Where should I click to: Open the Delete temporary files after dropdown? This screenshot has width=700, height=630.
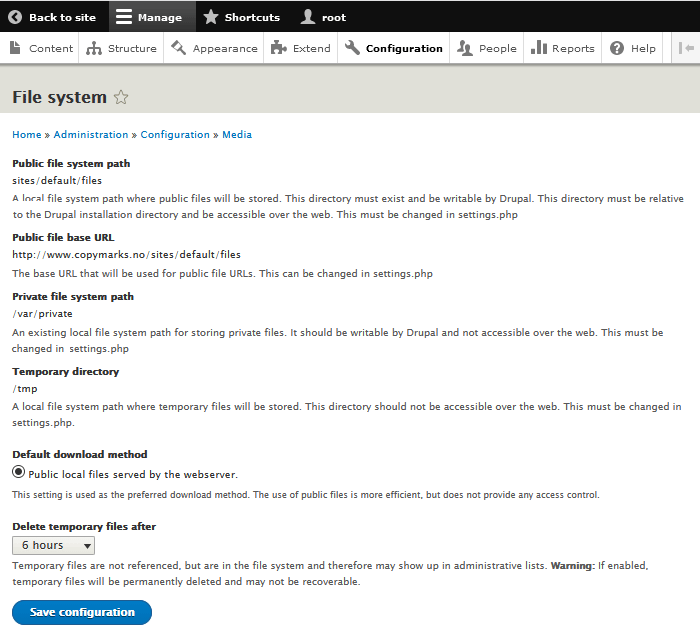[x=53, y=546]
